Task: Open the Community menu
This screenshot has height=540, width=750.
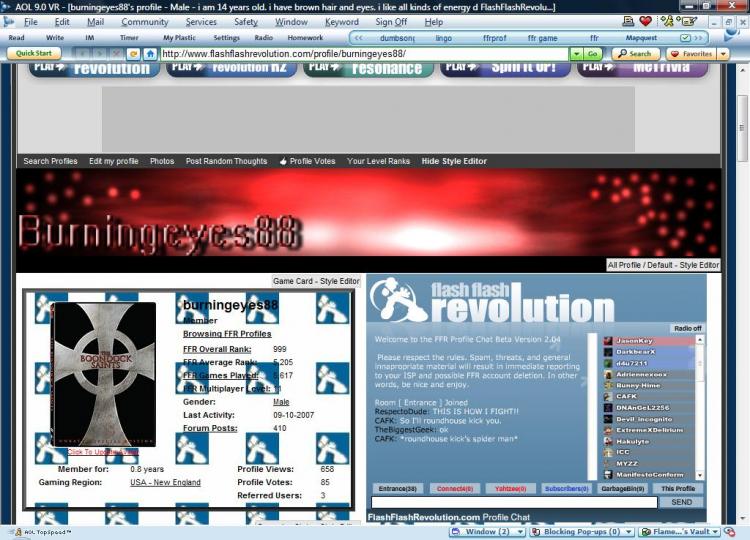Action: click(x=144, y=22)
